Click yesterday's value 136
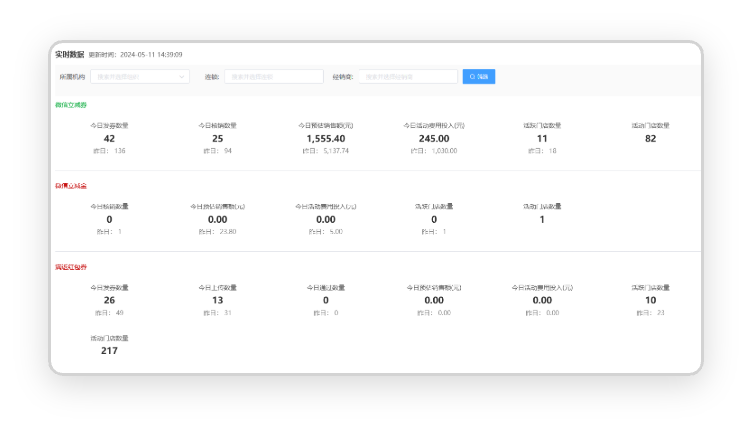752x432 pixels. click(x=120, y=151)
